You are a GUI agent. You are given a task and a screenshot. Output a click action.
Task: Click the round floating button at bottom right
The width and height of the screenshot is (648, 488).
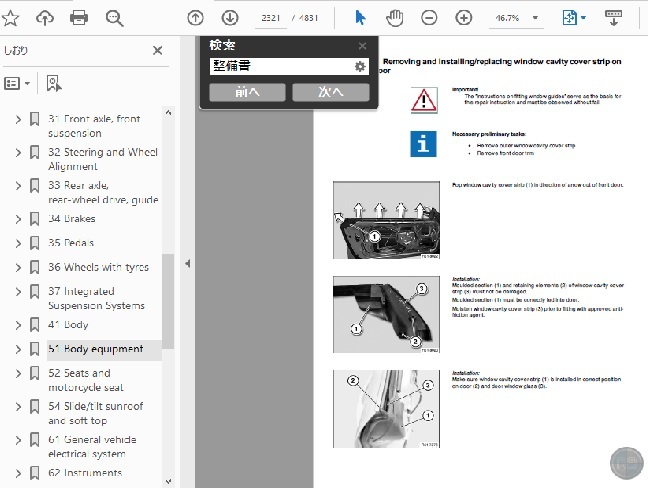(x=627, y=463)
